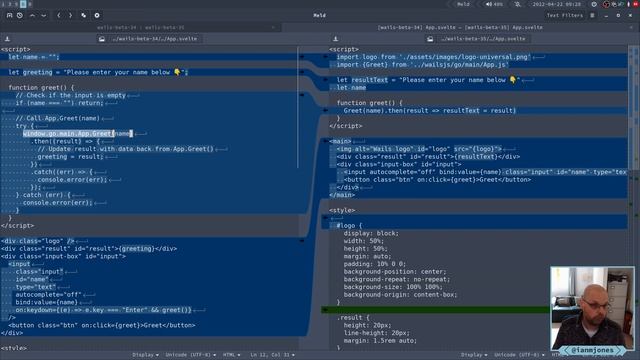This screenshot has height=360, width=640.
Task: Click next conflict right chevron
Action: click(x=70, y=15)
